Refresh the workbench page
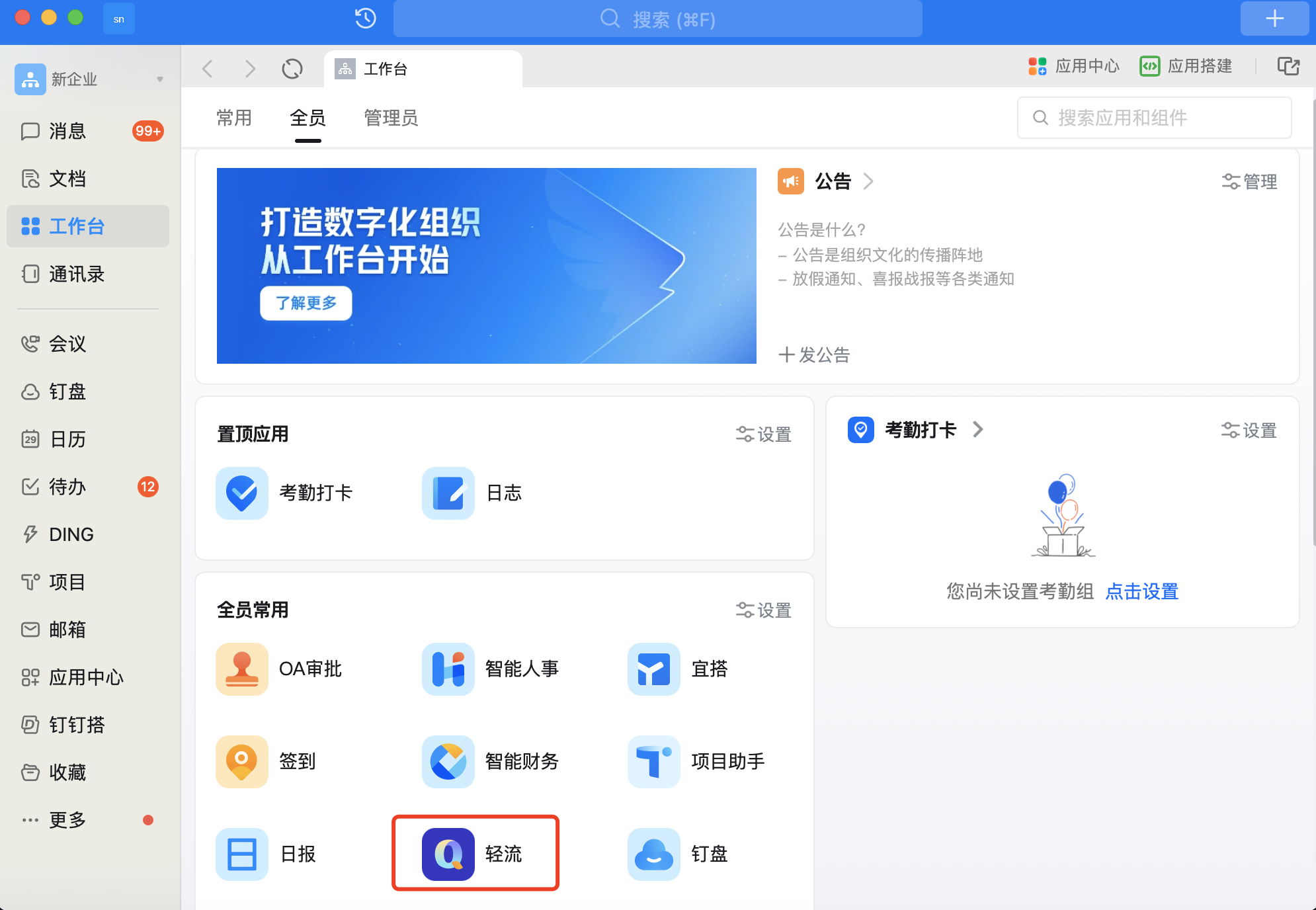The image size is (1316, 910). [x=292, y=69]
